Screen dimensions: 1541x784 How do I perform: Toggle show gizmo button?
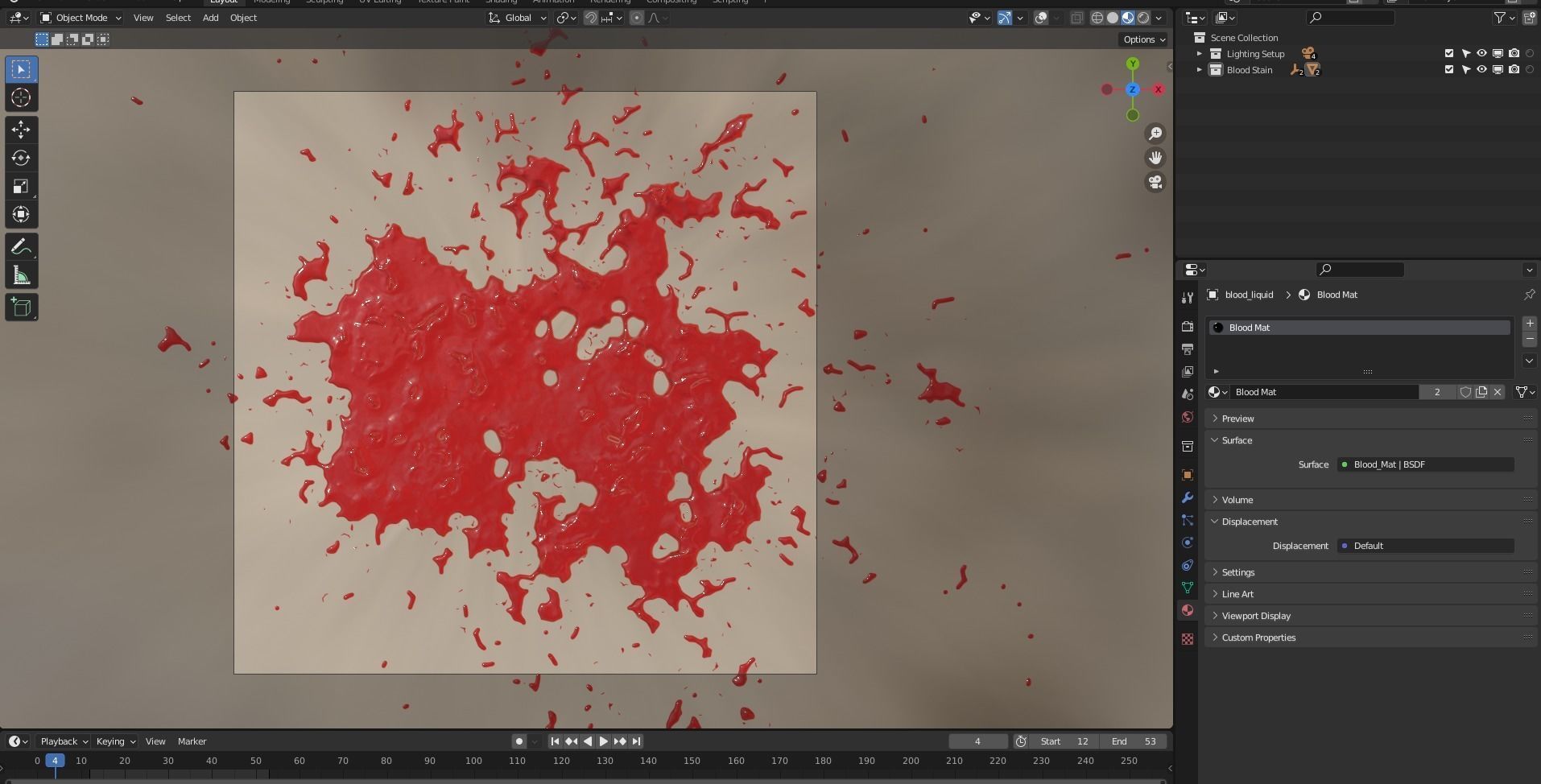point(1005,18)
